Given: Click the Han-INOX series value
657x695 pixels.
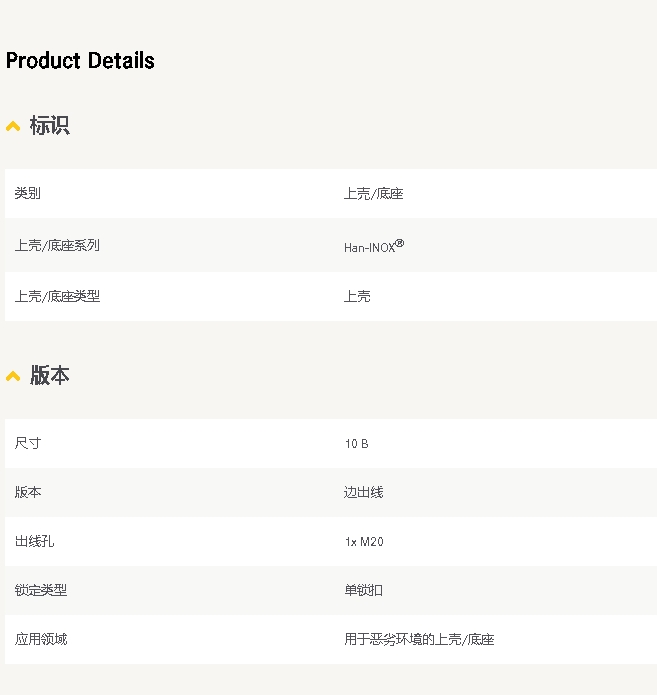Looking at the screenshot, I should click(374, 246).
